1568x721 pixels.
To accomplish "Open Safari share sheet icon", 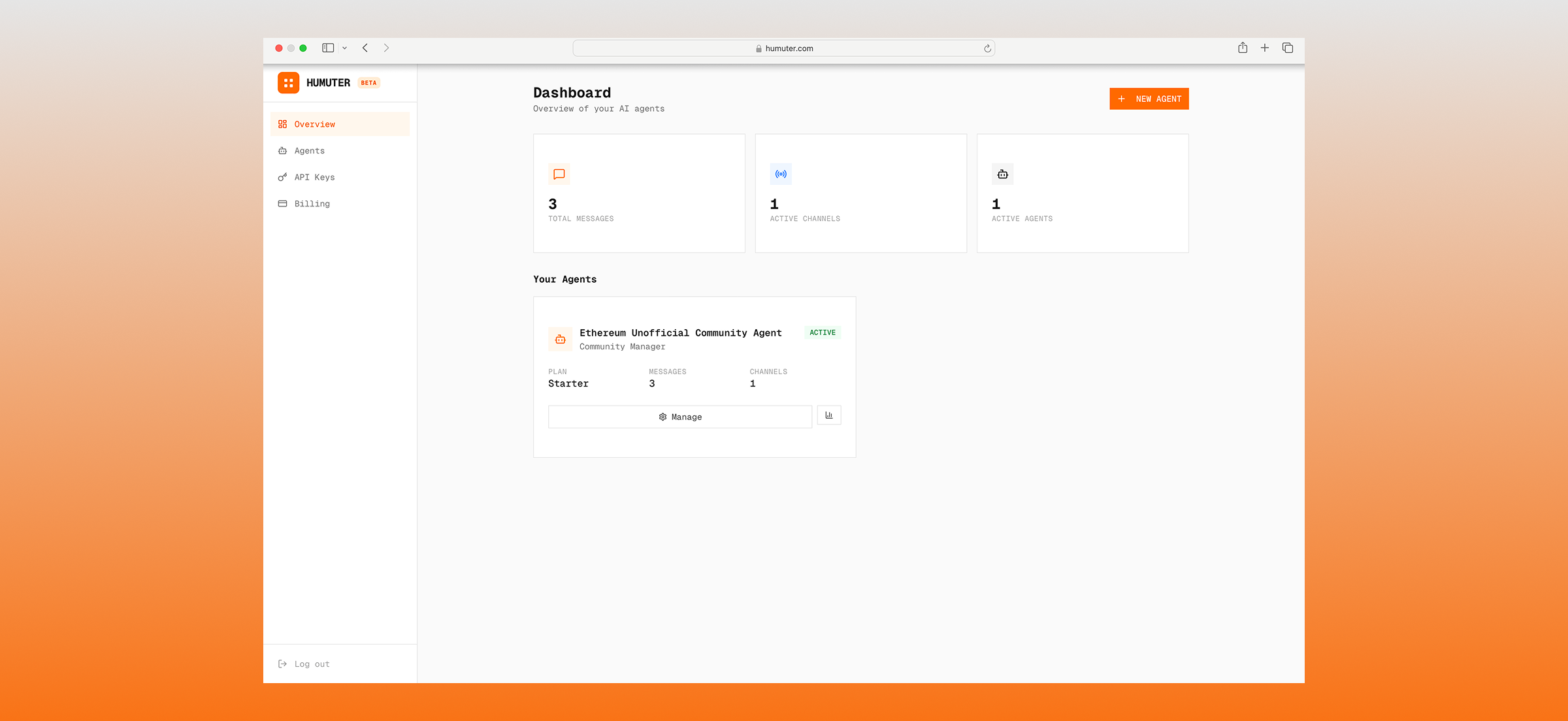I will pyautogui.click(x=1242, y=48).
